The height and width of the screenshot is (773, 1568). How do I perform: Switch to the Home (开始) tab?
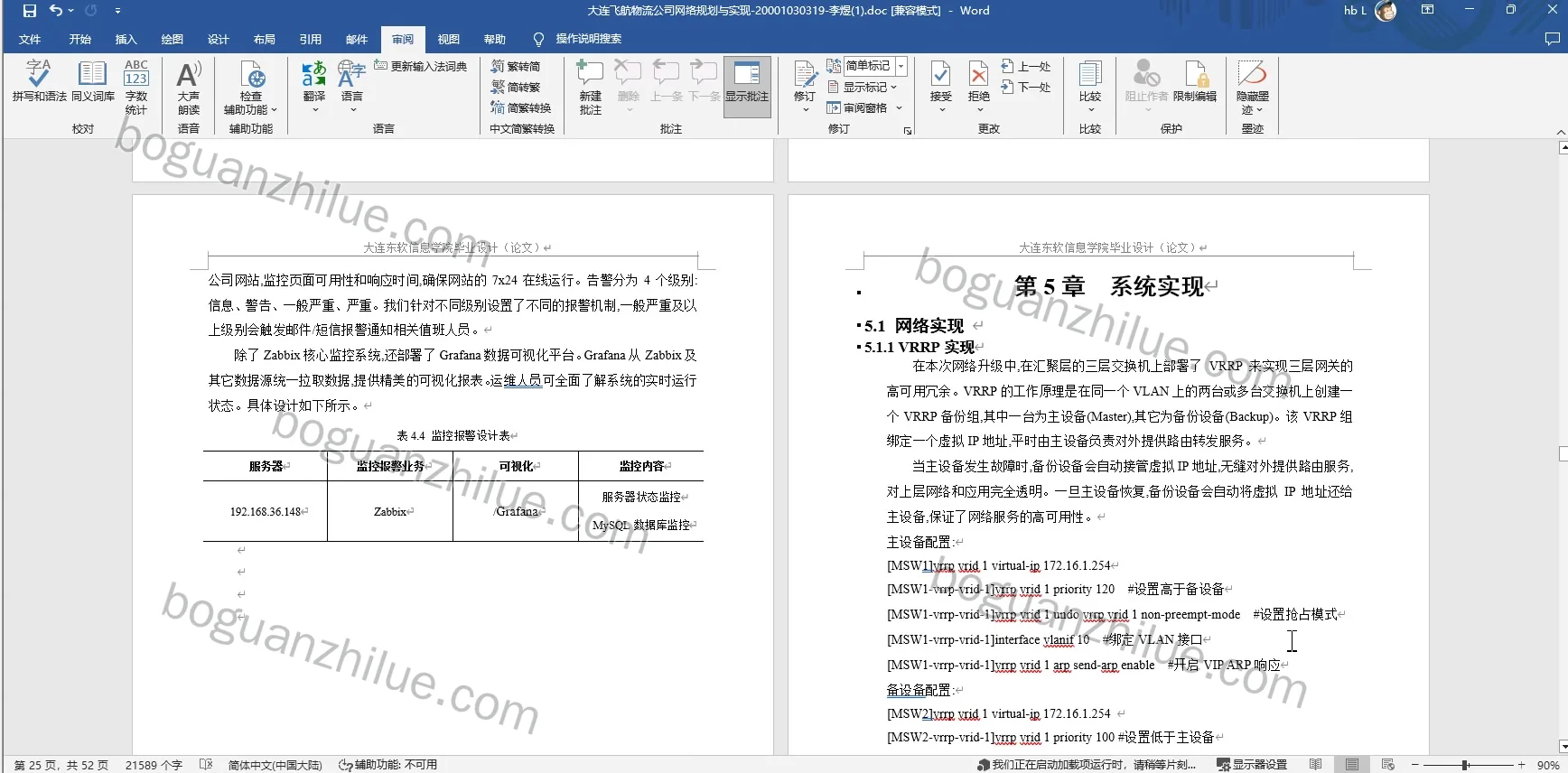[80, 39]
